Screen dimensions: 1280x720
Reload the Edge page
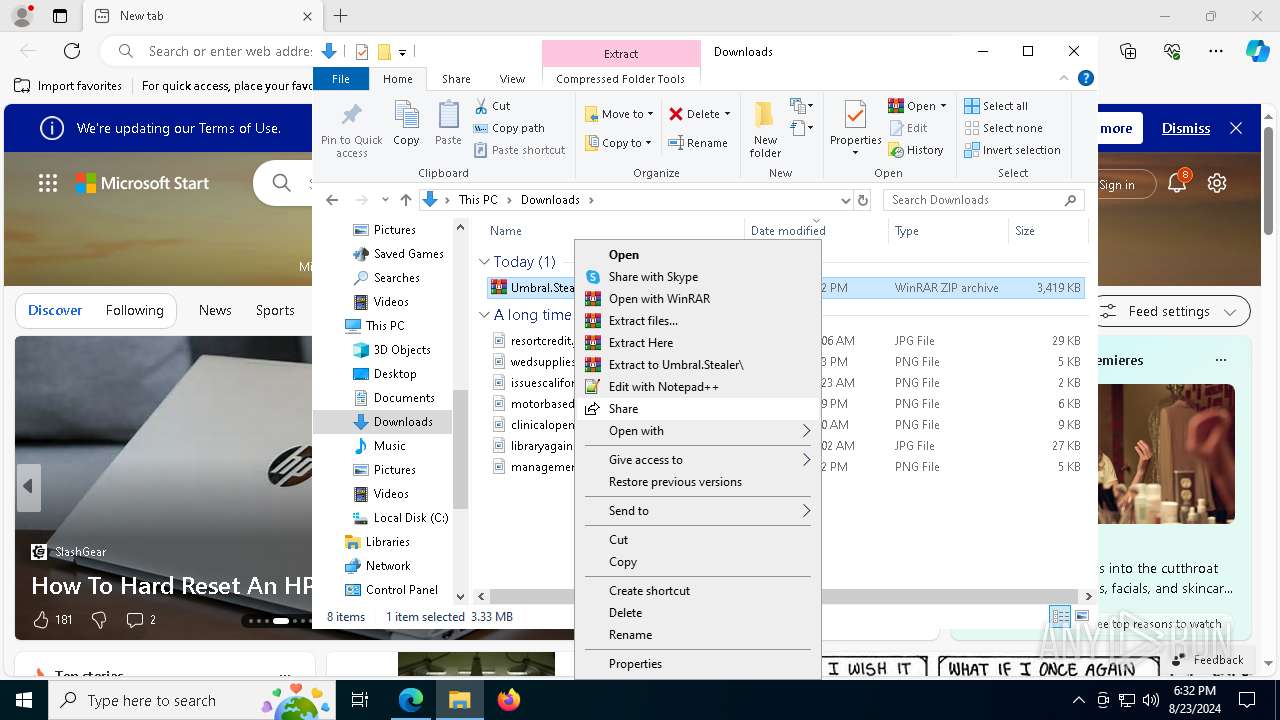(72, 51)
